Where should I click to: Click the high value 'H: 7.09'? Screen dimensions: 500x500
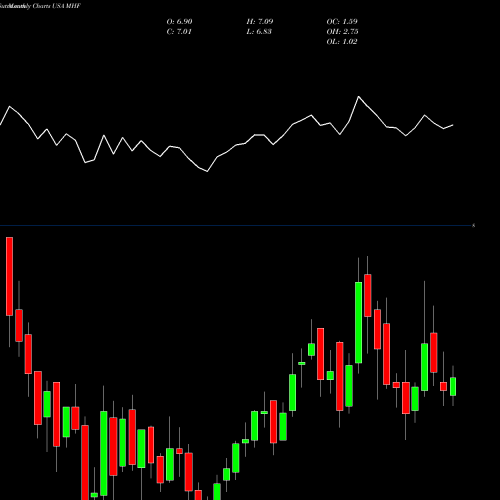click(260, 21)
